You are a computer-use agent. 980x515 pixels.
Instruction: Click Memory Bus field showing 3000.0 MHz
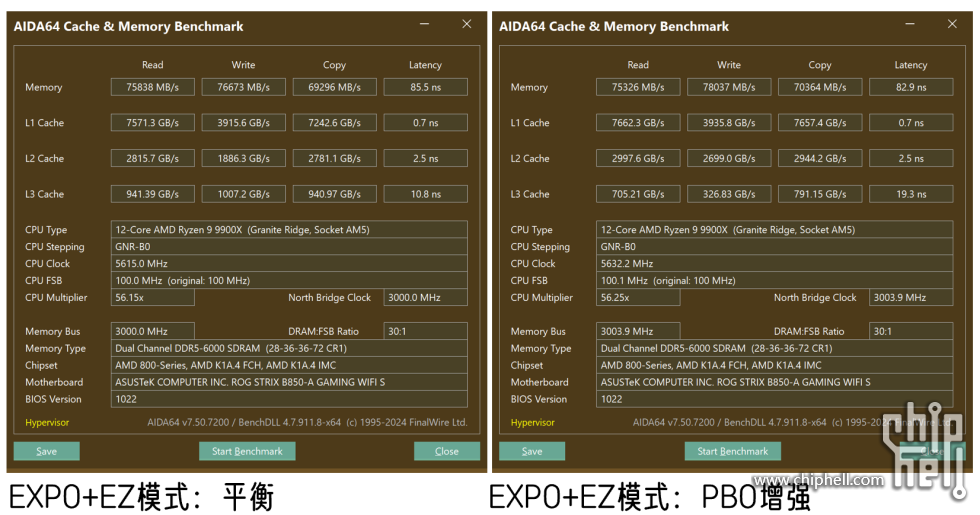152,331
